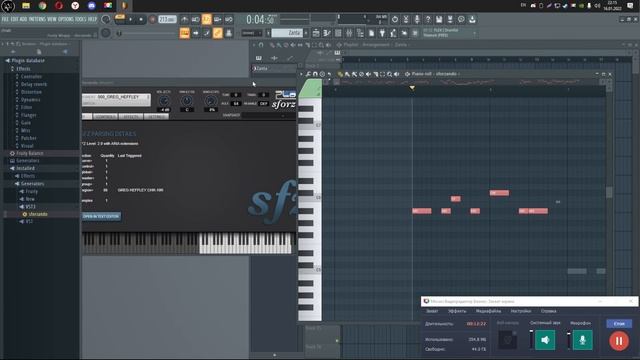Open the Настройки menu in the recorder
This screenshot has width=640, height=360.
pyautogui.click(x=521, y=311)
